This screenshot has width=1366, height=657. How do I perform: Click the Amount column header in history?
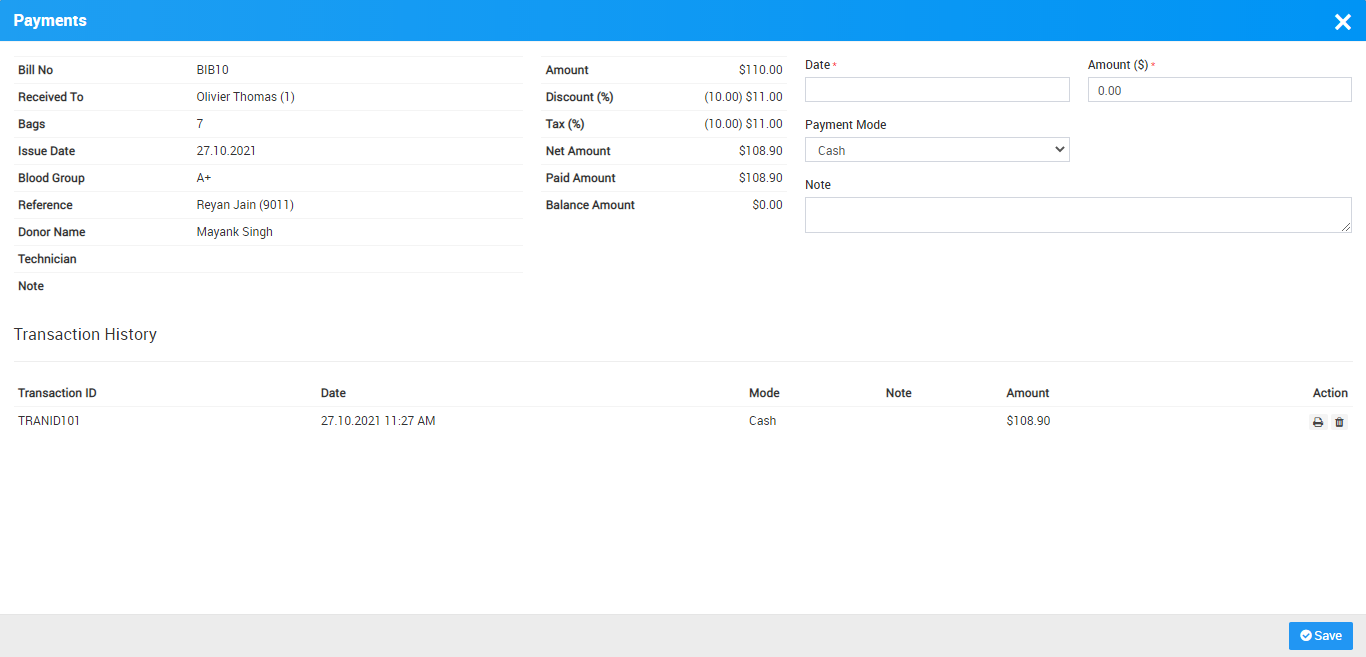coord(1028,393)
